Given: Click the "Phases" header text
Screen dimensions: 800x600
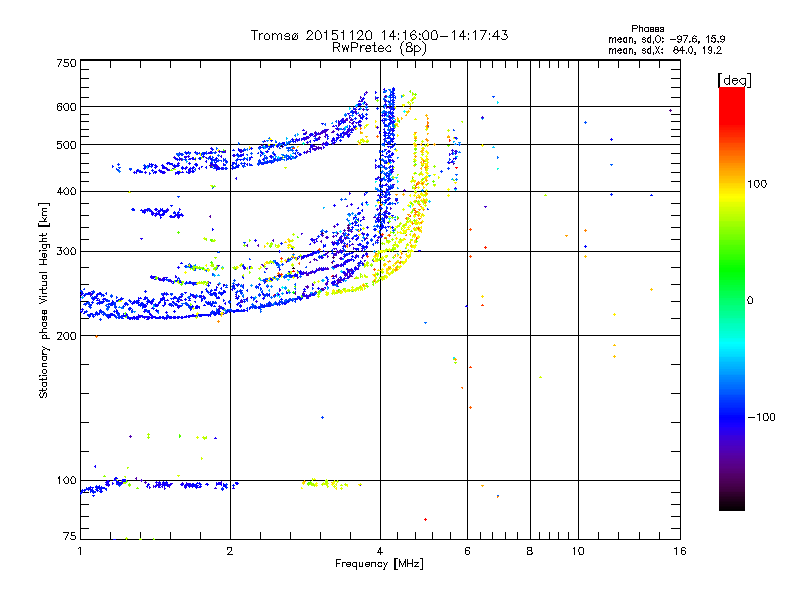Looking at the screenshot, I should (647, 29).
